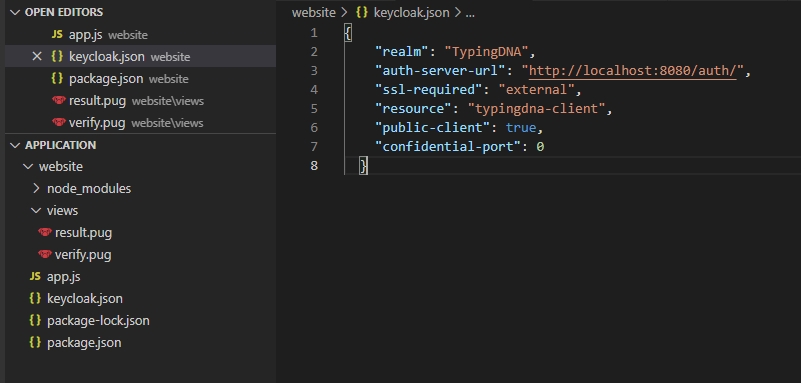Screen dimensions: 801x383
Task: Collapse the views folder
Action: coord(36,210)
